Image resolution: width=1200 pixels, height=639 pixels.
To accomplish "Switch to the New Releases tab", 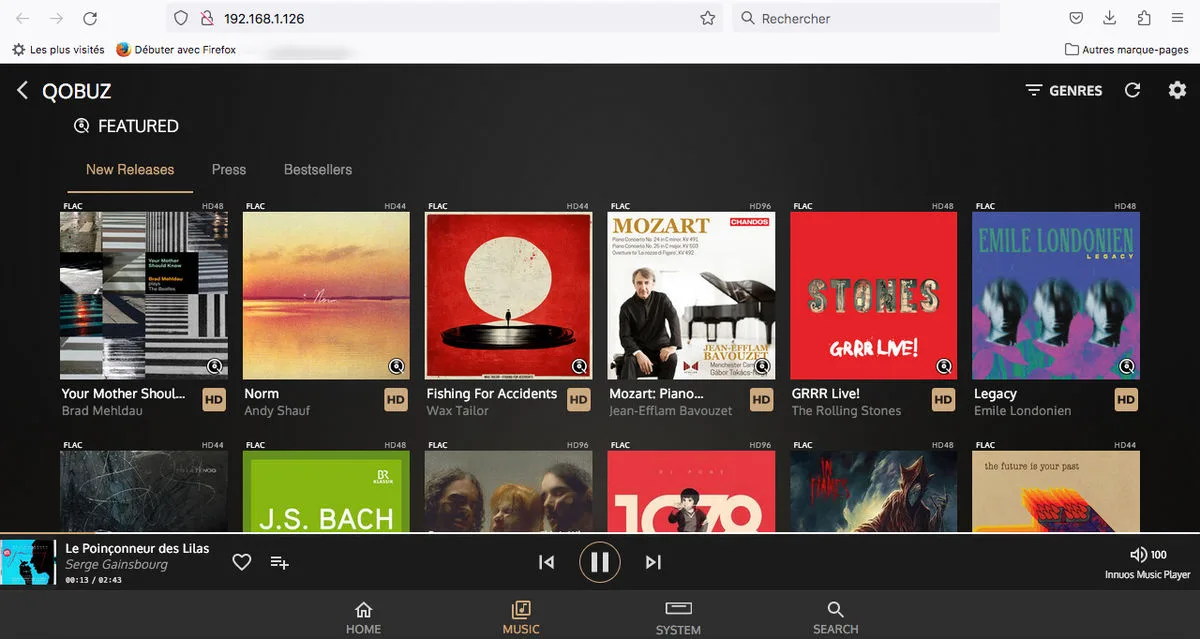I will [130, 170].
